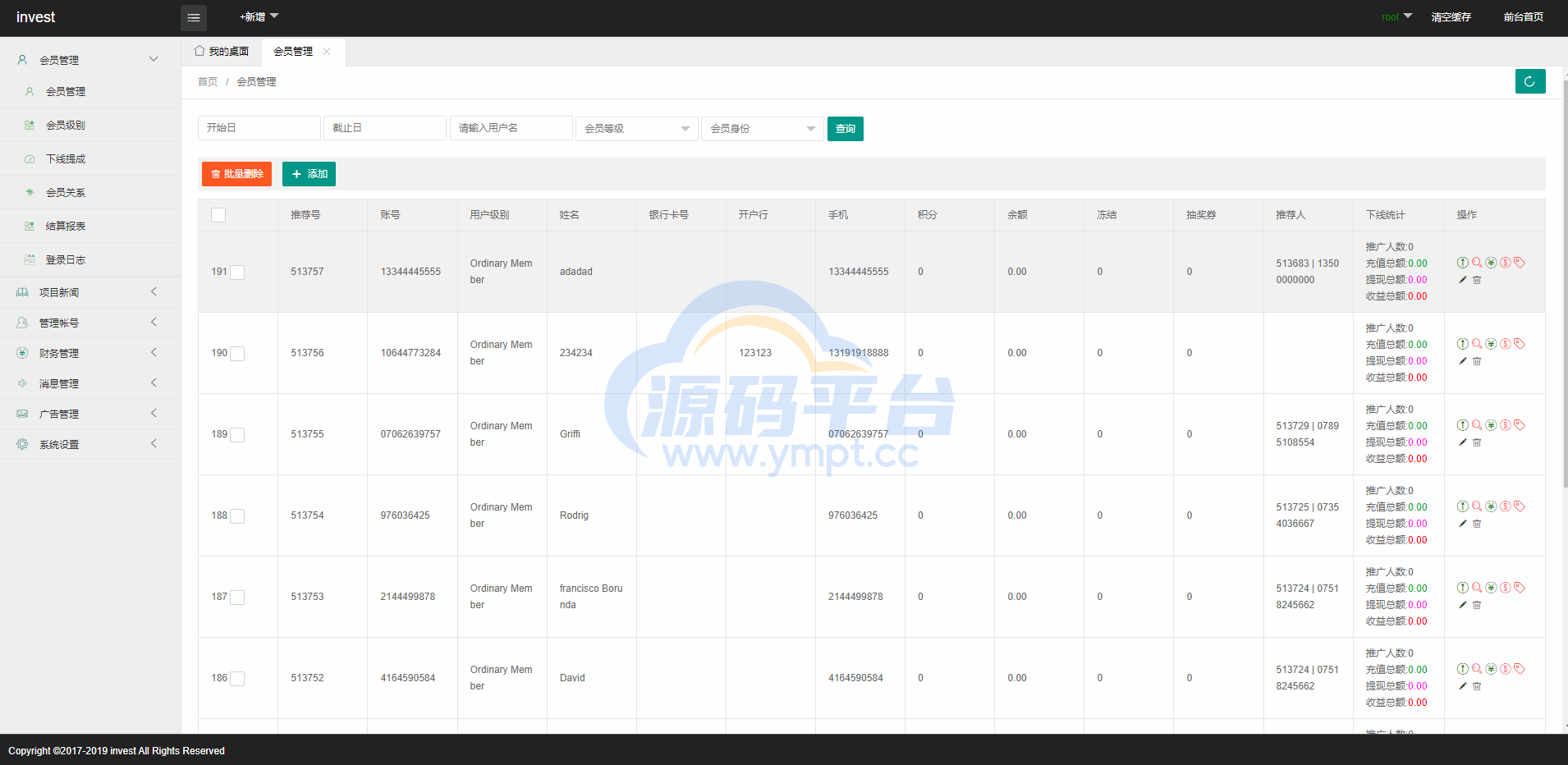Click up-arrow circle icon for member 513752
This screenshot has width=1568, height=765.
click(1463, 669)
